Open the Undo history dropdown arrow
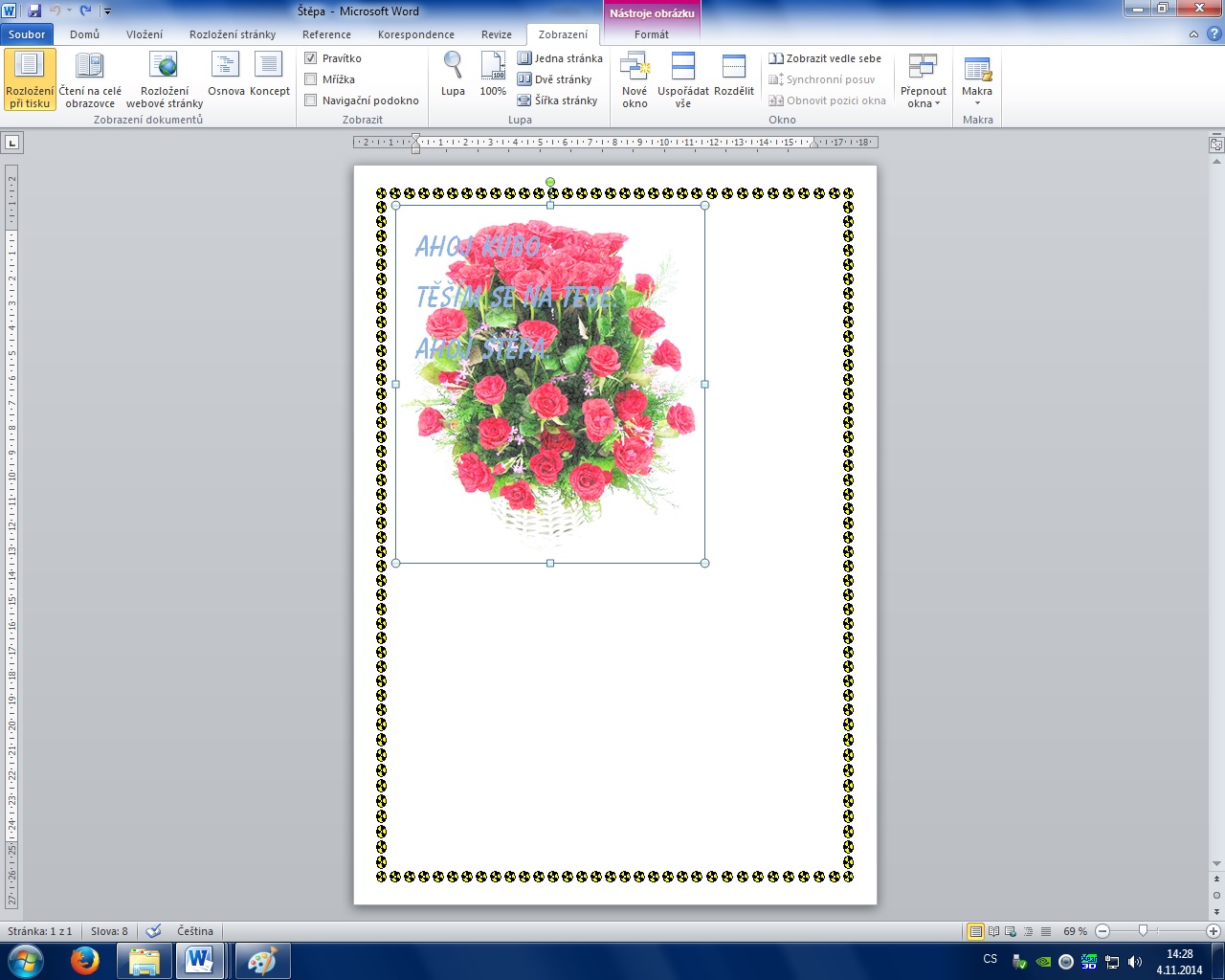 (69, 11)
